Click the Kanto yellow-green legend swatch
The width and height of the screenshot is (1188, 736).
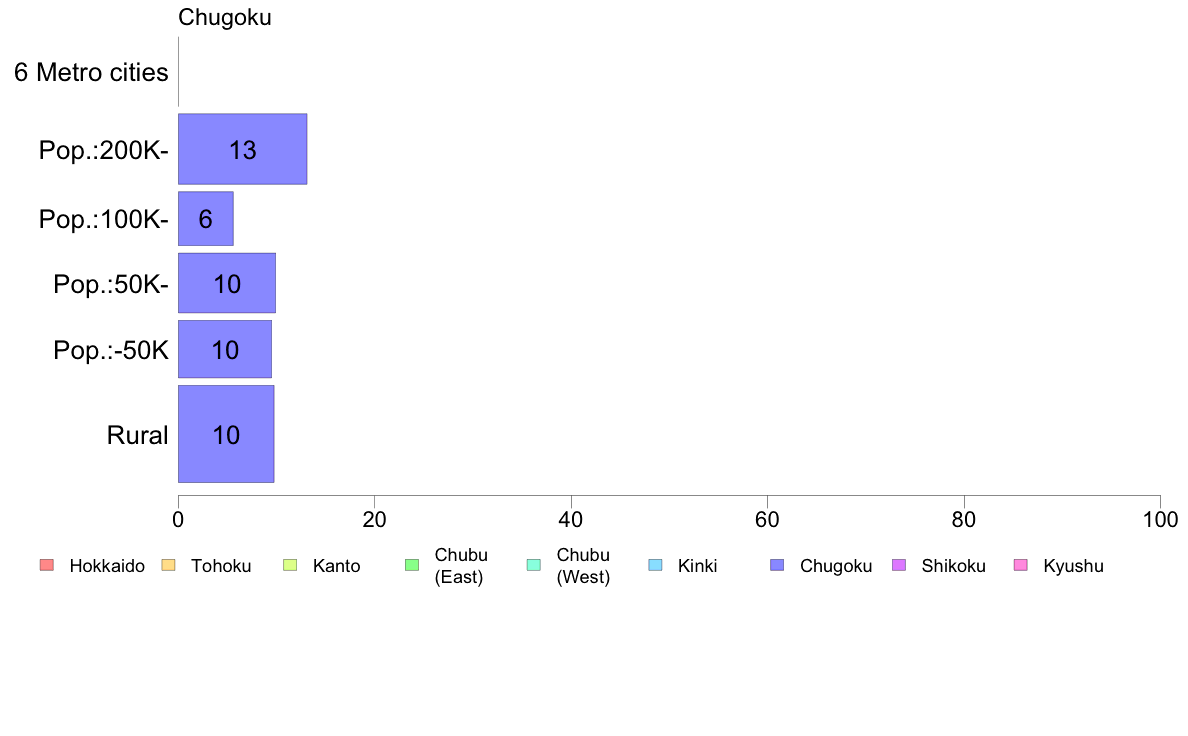290,565
